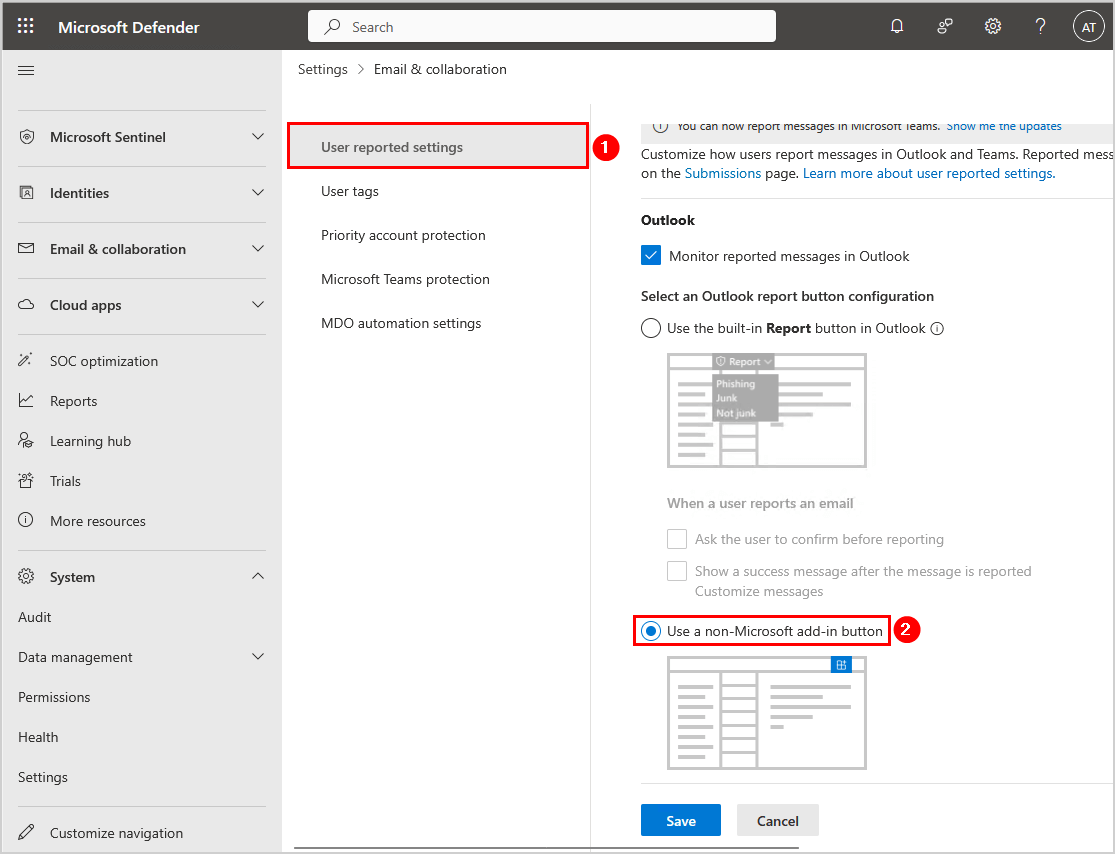Collapse the System section chevron
1115x854 pixels.
point(258,577)
